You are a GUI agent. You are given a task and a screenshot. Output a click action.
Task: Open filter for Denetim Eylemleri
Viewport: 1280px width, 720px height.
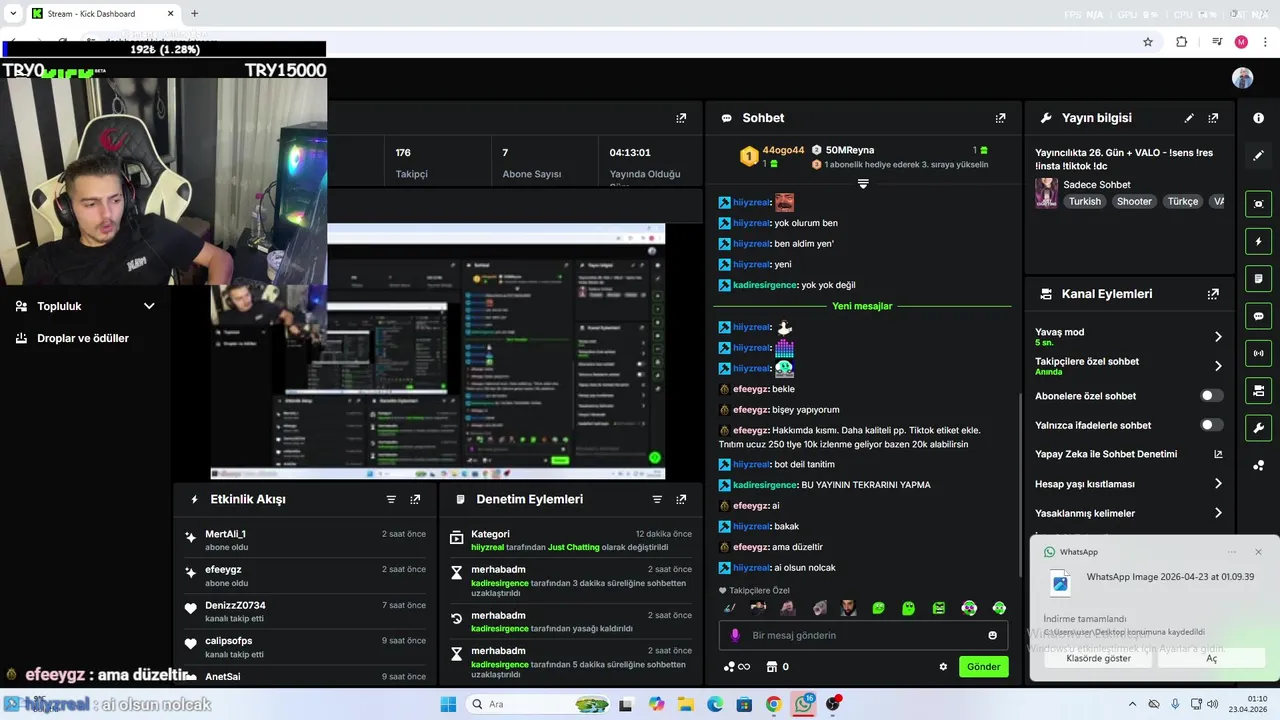[657, 499]
